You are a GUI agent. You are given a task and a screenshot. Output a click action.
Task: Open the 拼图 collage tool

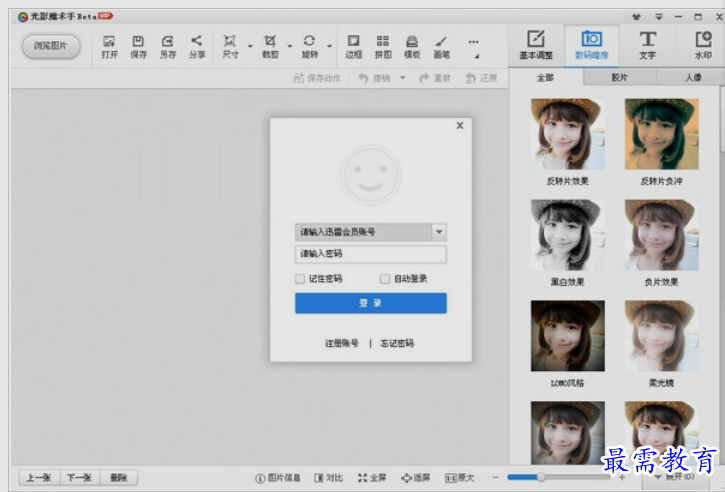382,47
